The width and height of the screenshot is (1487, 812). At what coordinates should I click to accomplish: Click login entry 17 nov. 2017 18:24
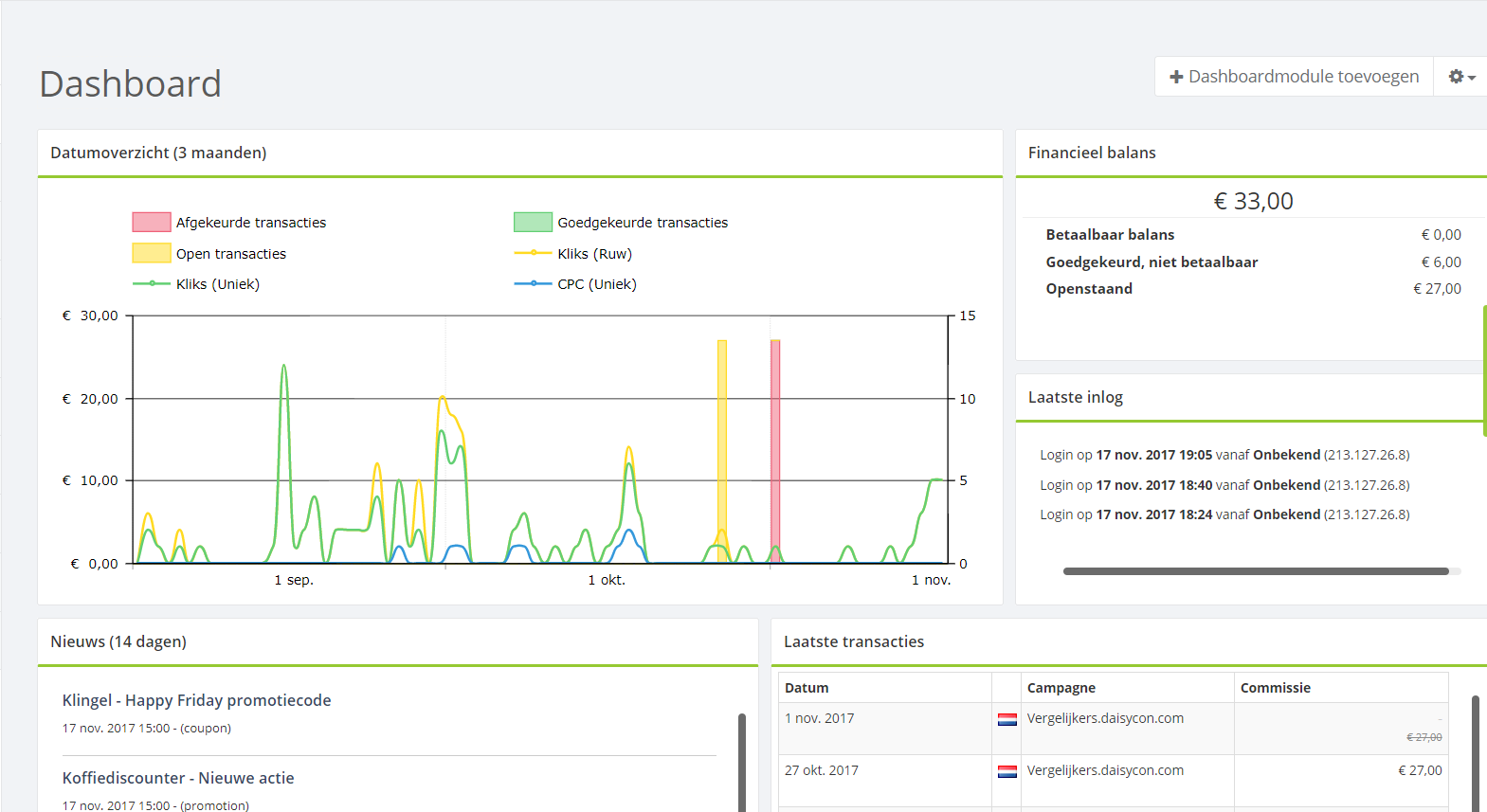point(1224,514)
